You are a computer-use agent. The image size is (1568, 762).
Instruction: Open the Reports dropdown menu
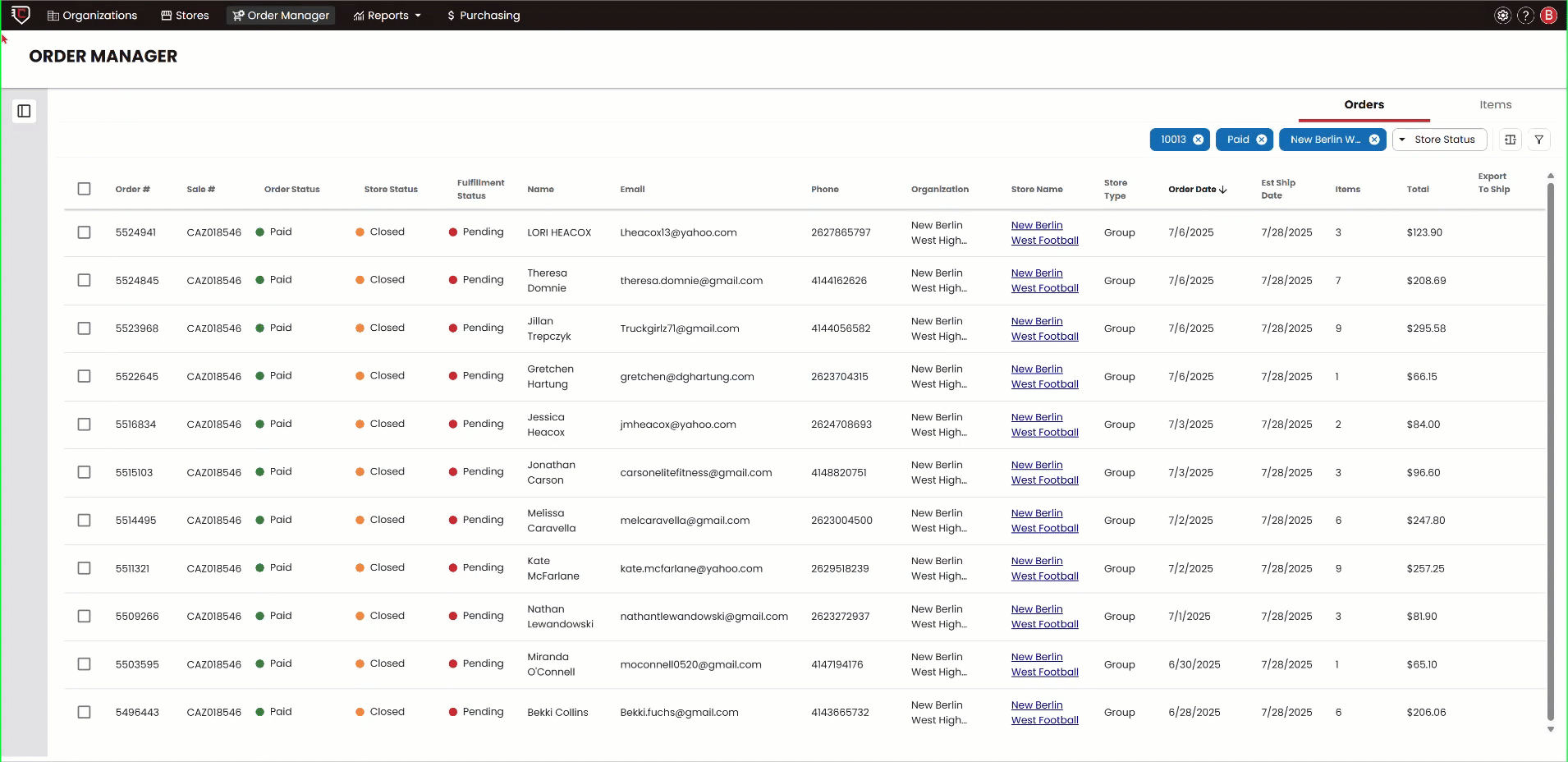pyautogui.click(x=387, y=16)
